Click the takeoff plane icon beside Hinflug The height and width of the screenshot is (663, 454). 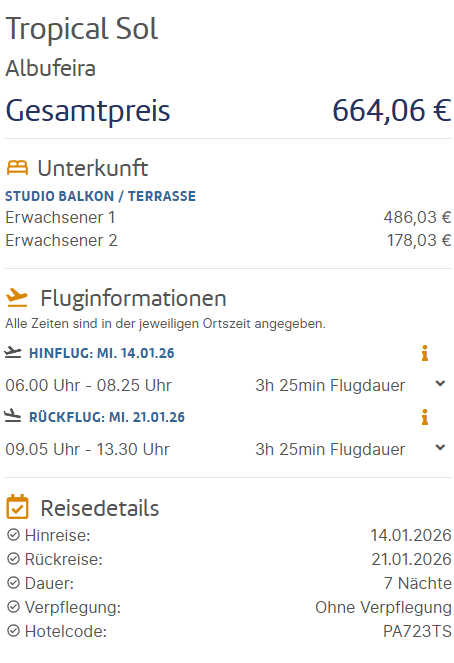[13, 352]
